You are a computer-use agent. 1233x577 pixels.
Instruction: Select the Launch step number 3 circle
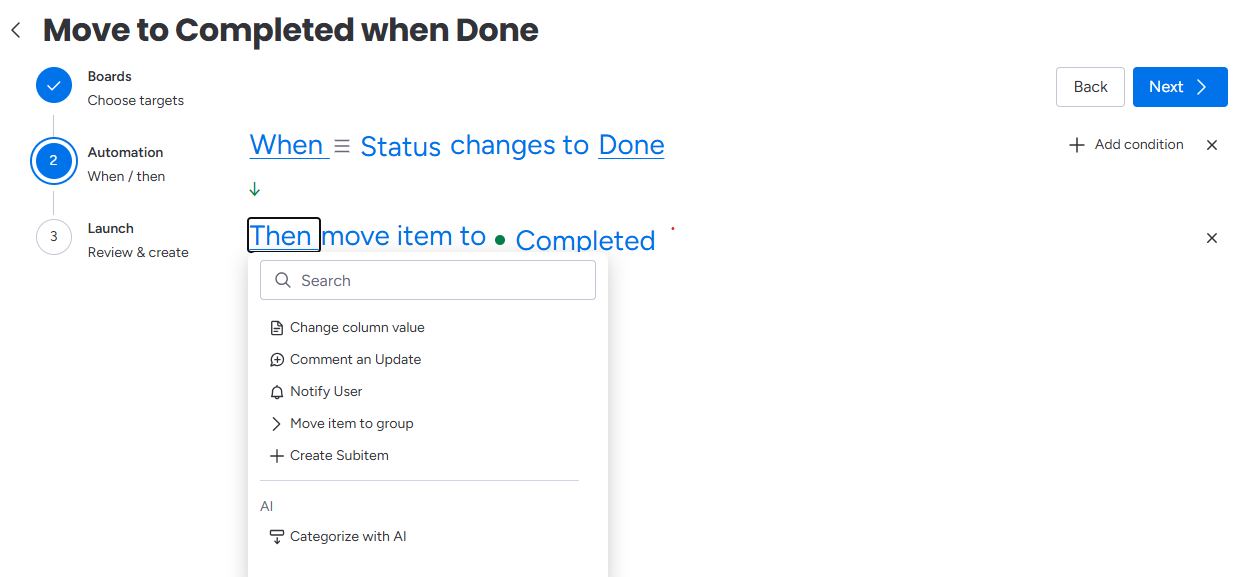(54, 237)
